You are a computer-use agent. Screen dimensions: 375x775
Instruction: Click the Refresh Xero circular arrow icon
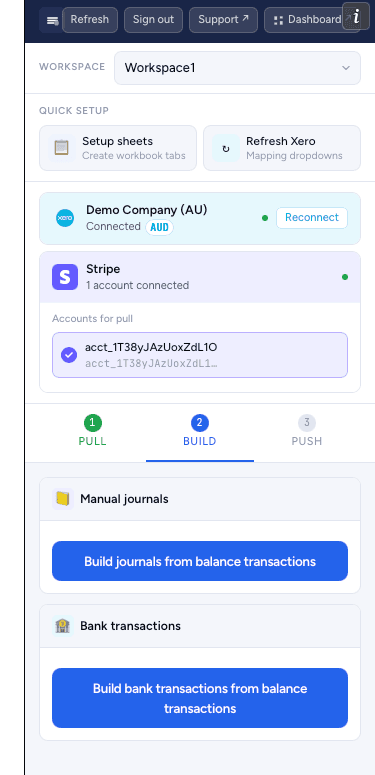pyautogui.click(x=226, y=148)
